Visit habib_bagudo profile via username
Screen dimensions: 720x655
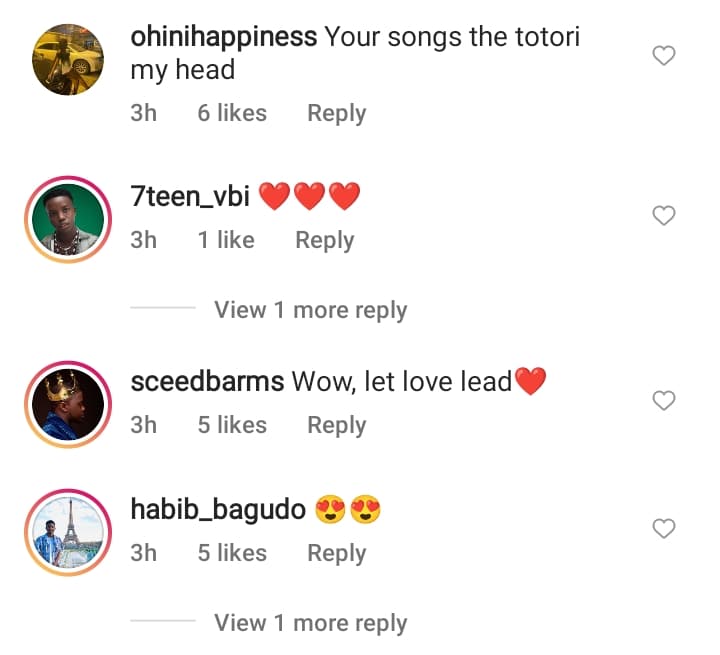point(218,509)
